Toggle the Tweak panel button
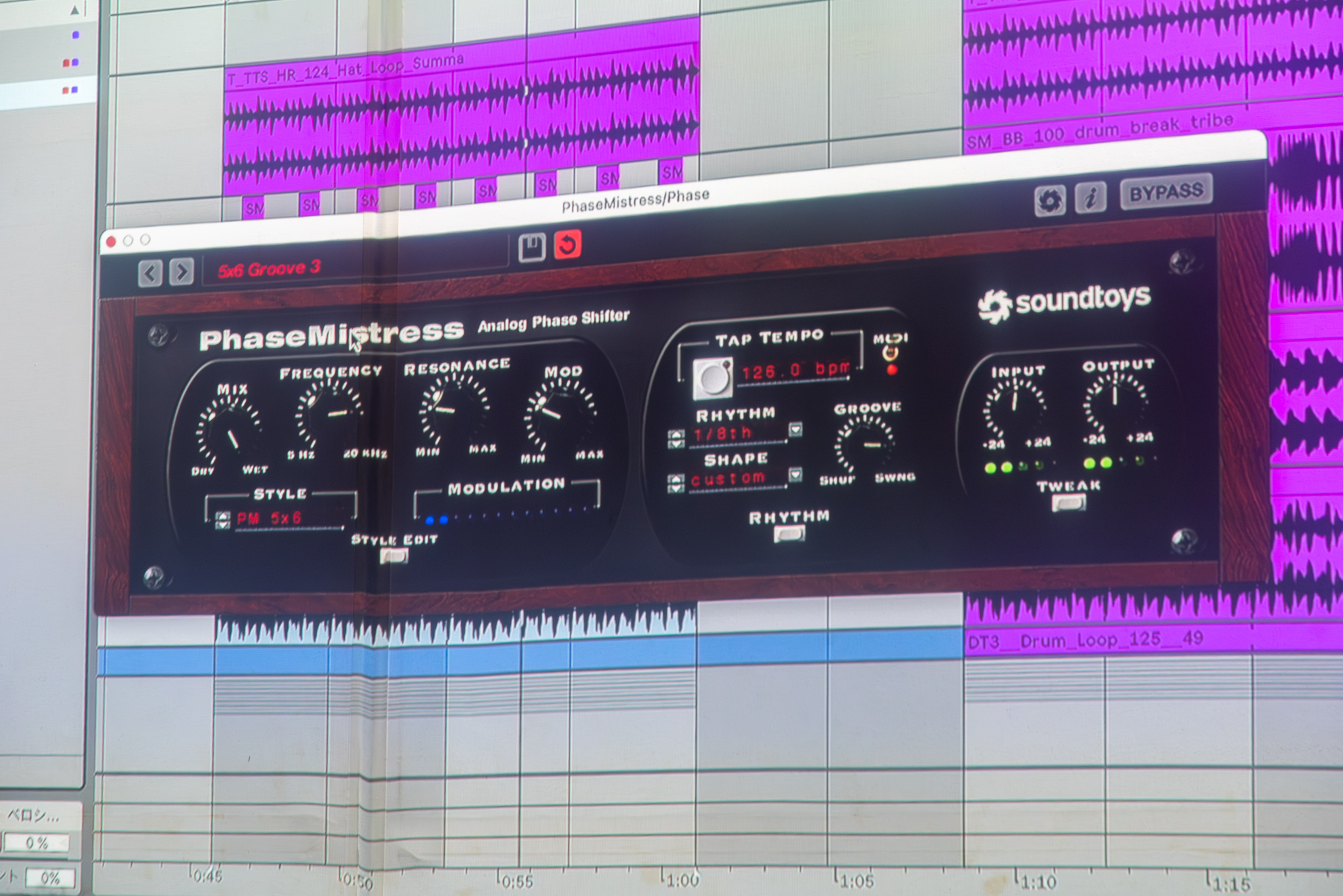This screenshot has height=896, width=1343. click(x=1068, y=503)
